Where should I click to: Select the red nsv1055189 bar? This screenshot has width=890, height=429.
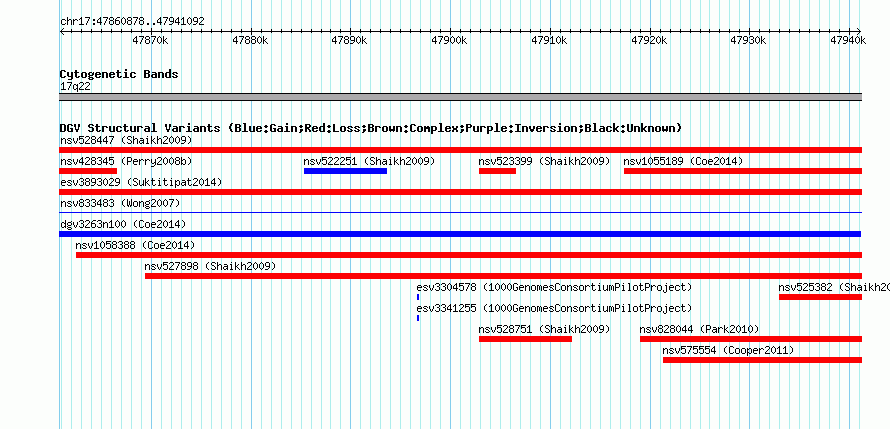tap(743, 171)
